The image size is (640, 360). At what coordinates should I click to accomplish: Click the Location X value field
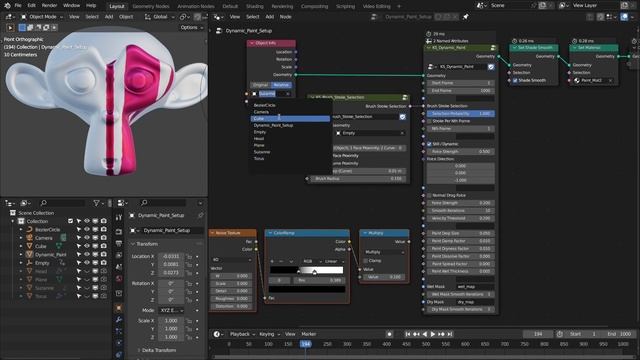[x=171, y=256]
